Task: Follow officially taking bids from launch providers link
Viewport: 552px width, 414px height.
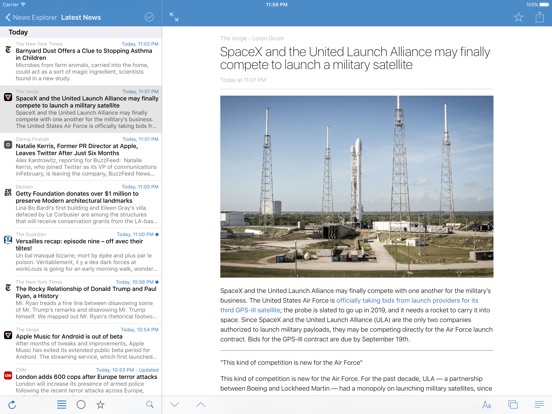Action: [407, 301]
